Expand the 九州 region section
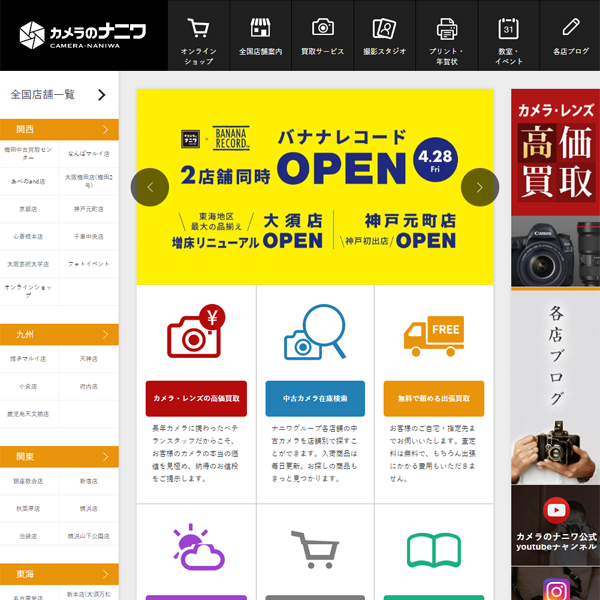Viewport: 600px width, 600px height. click(59, 334)
